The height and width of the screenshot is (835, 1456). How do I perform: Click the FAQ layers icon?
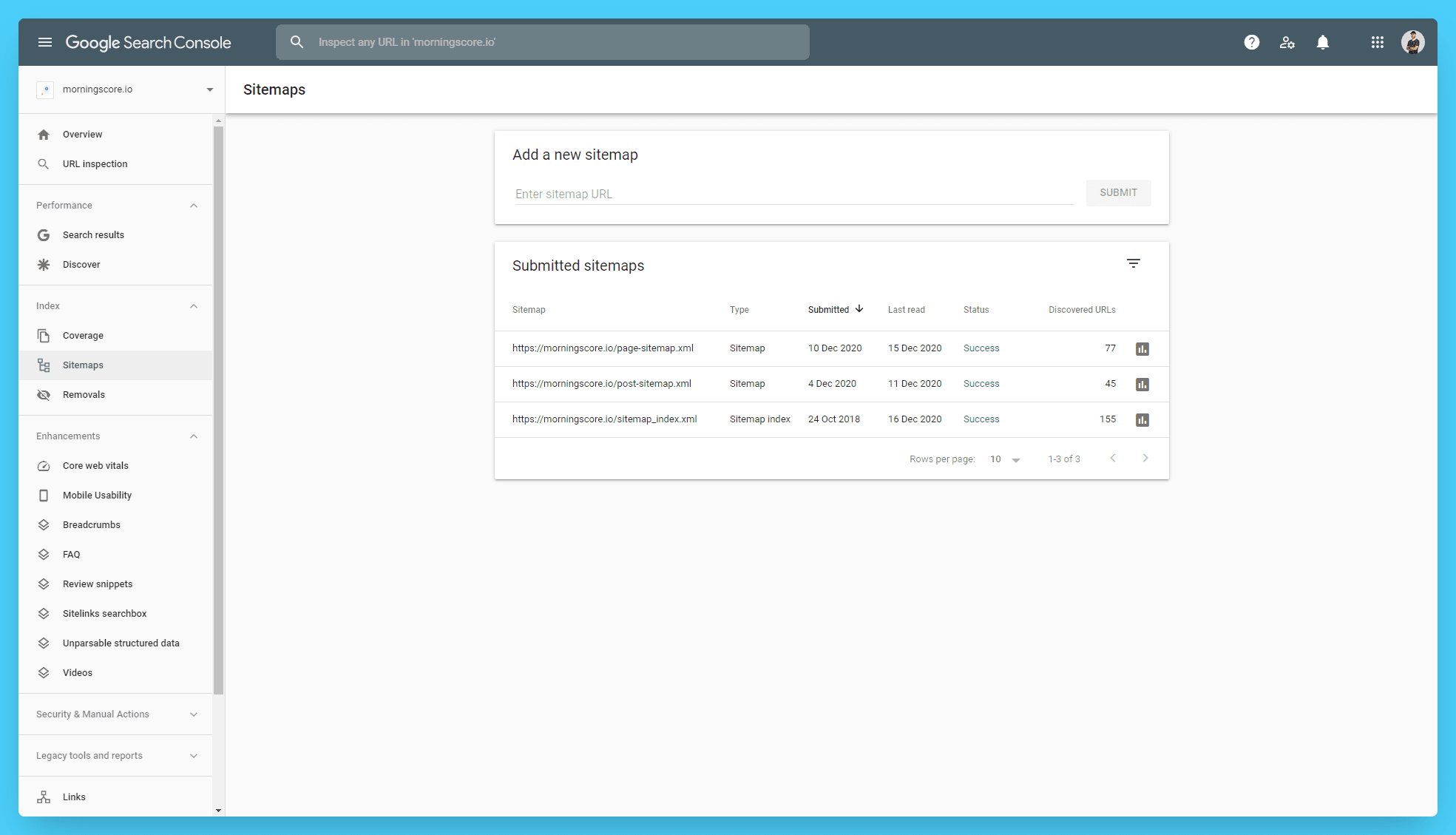[44, 555]
